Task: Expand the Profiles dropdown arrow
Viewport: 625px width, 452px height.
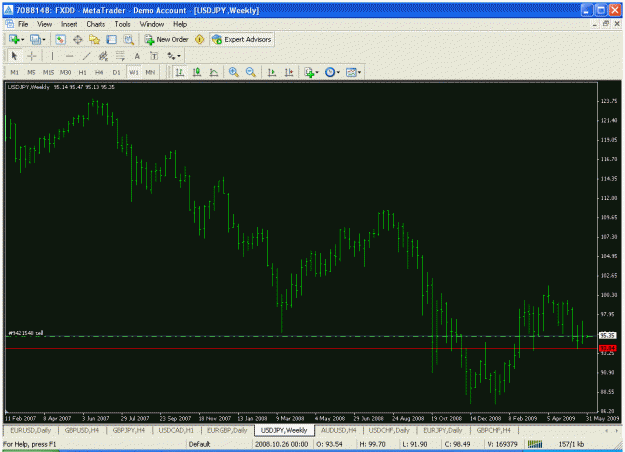Action: click(44, 39)
